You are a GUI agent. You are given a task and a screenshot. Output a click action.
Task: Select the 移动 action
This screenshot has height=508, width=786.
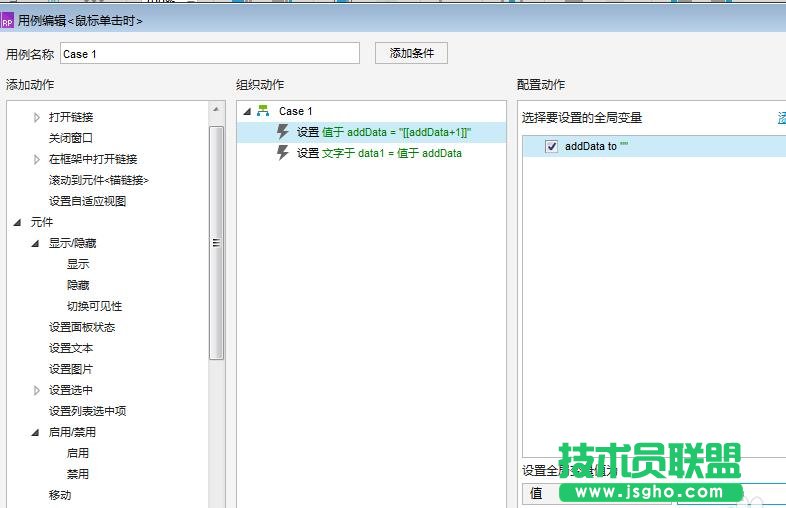click(60, 495)
